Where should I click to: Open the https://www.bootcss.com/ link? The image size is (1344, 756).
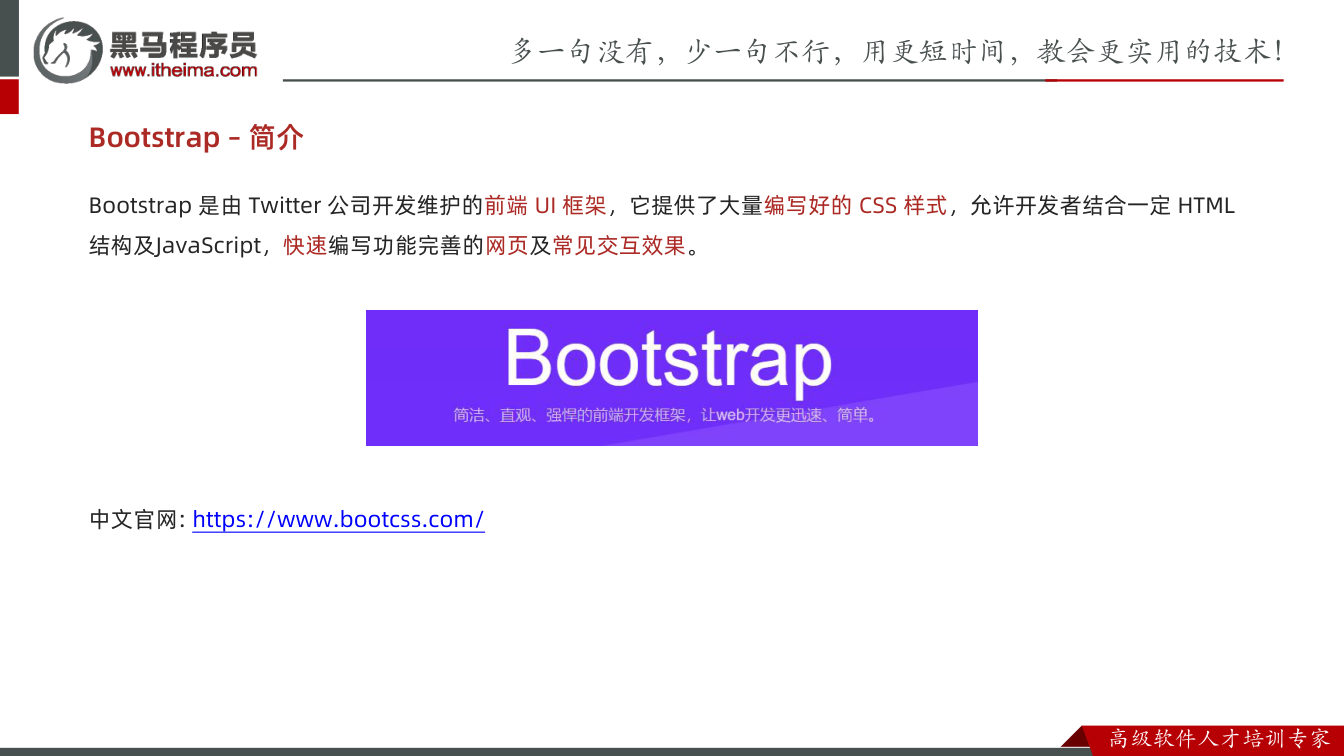tap(338, 519)
